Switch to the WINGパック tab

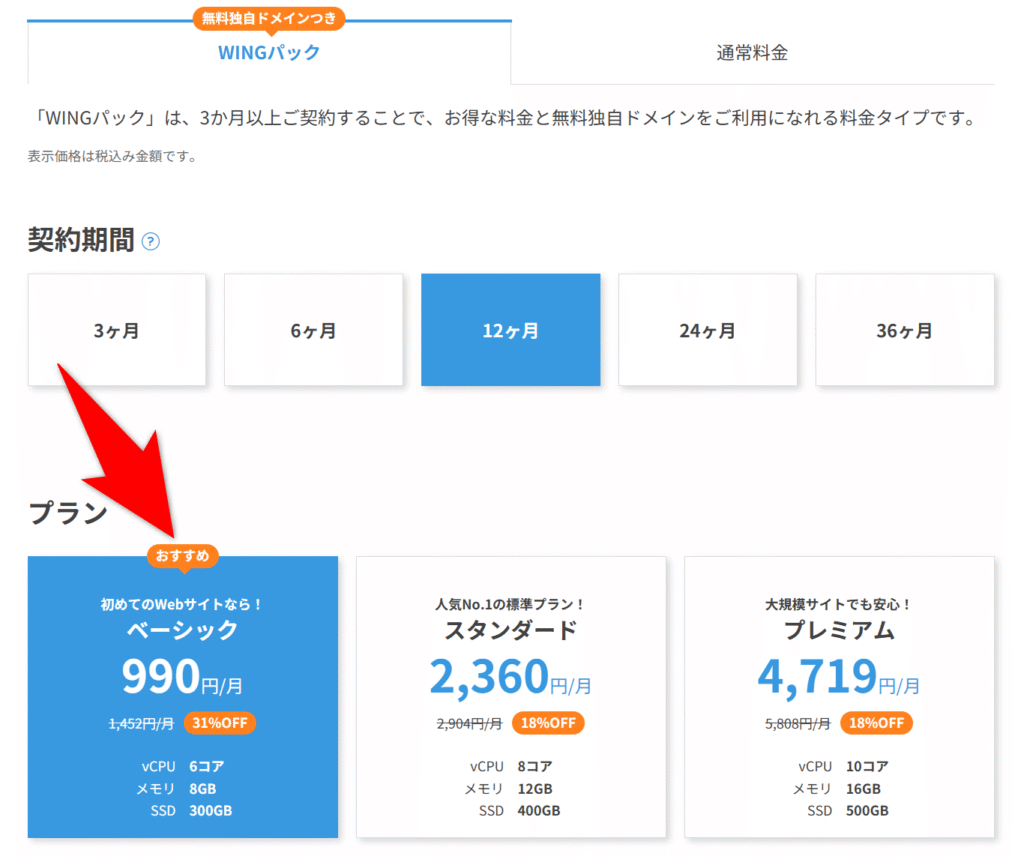269,53
